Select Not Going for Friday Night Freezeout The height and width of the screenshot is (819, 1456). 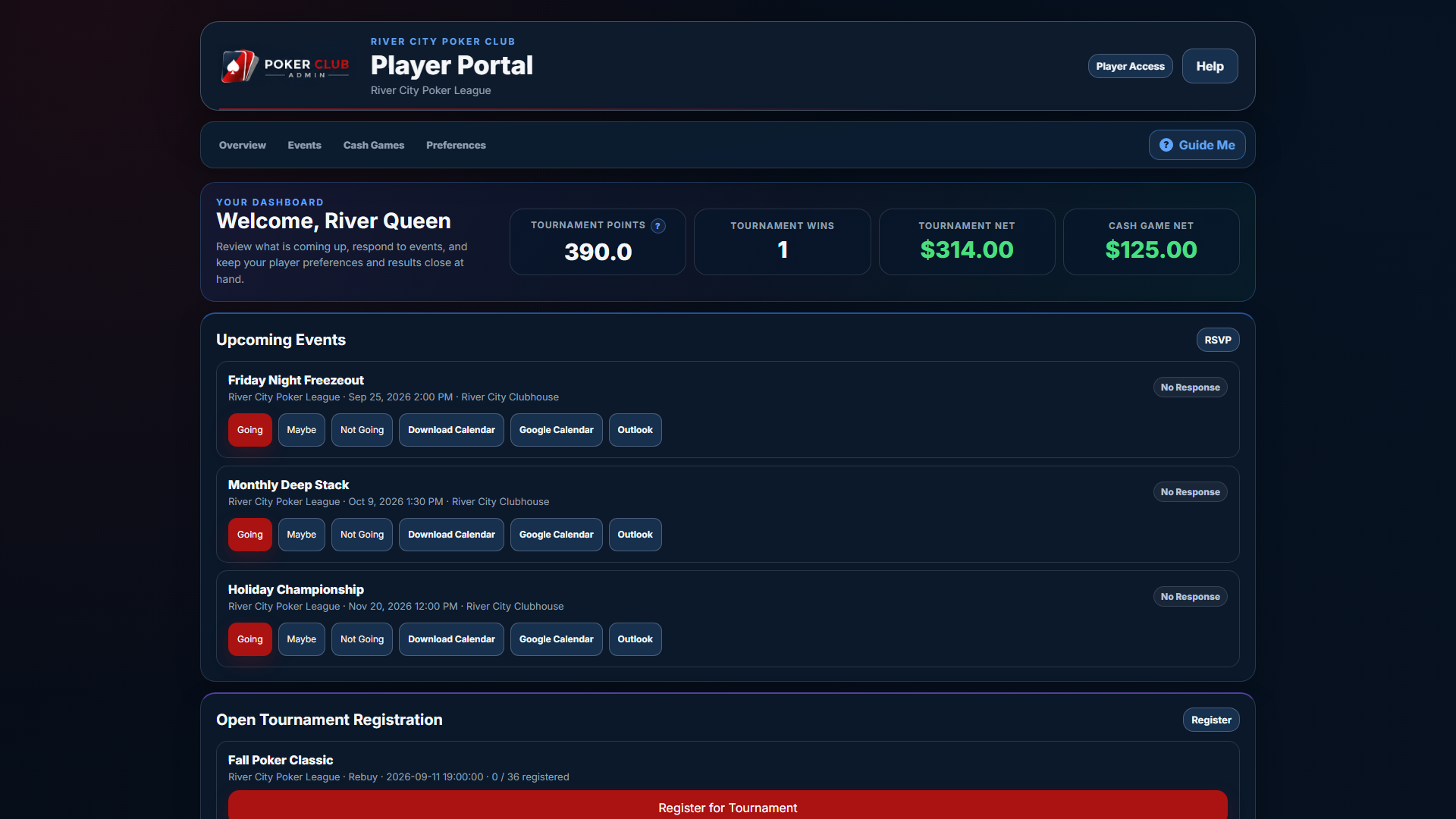(x=362, y=430)
